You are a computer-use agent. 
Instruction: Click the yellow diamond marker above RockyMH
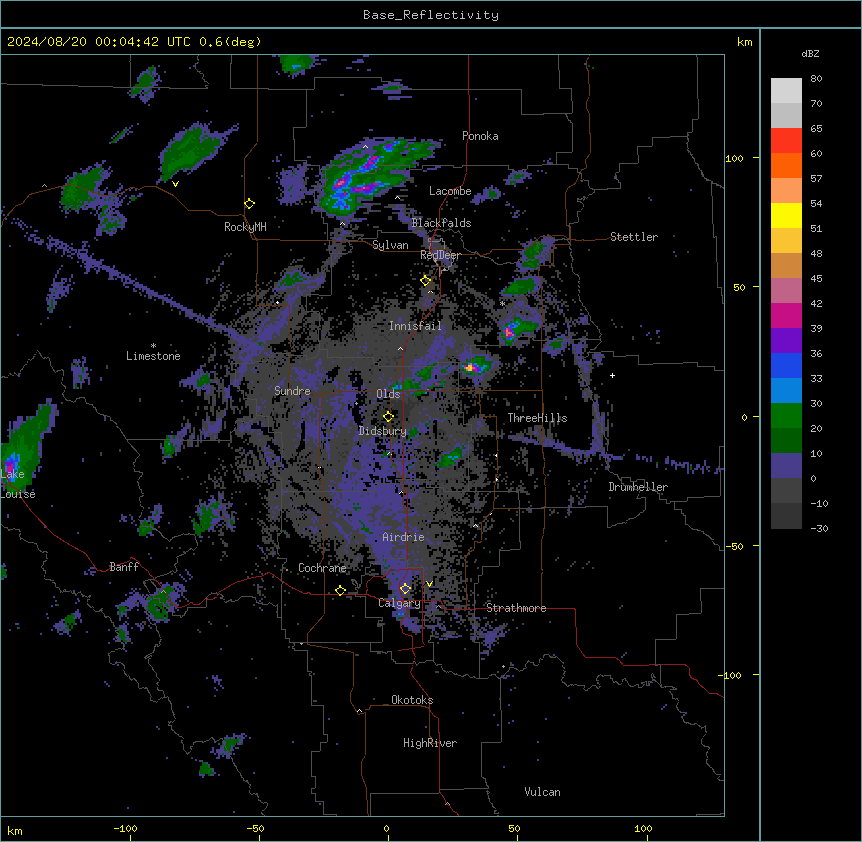pyautogui.click(x=249, y=204)
